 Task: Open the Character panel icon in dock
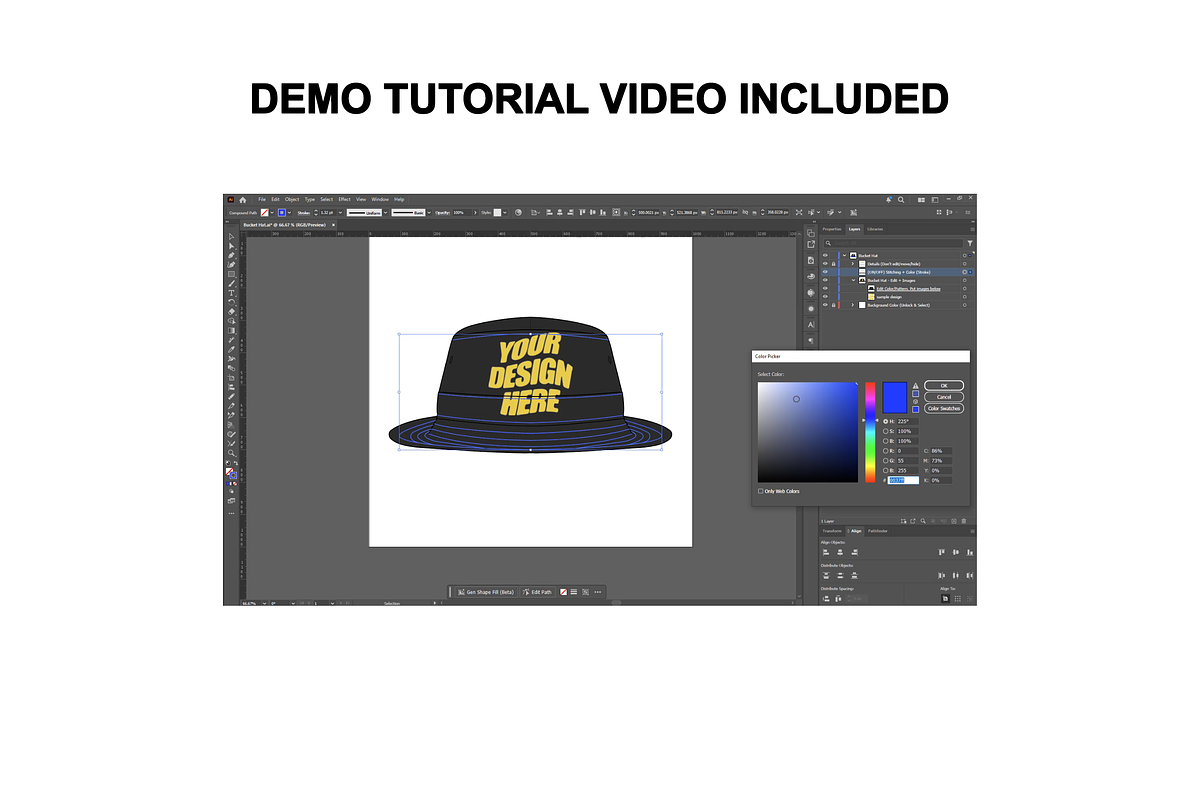(811, 324)
